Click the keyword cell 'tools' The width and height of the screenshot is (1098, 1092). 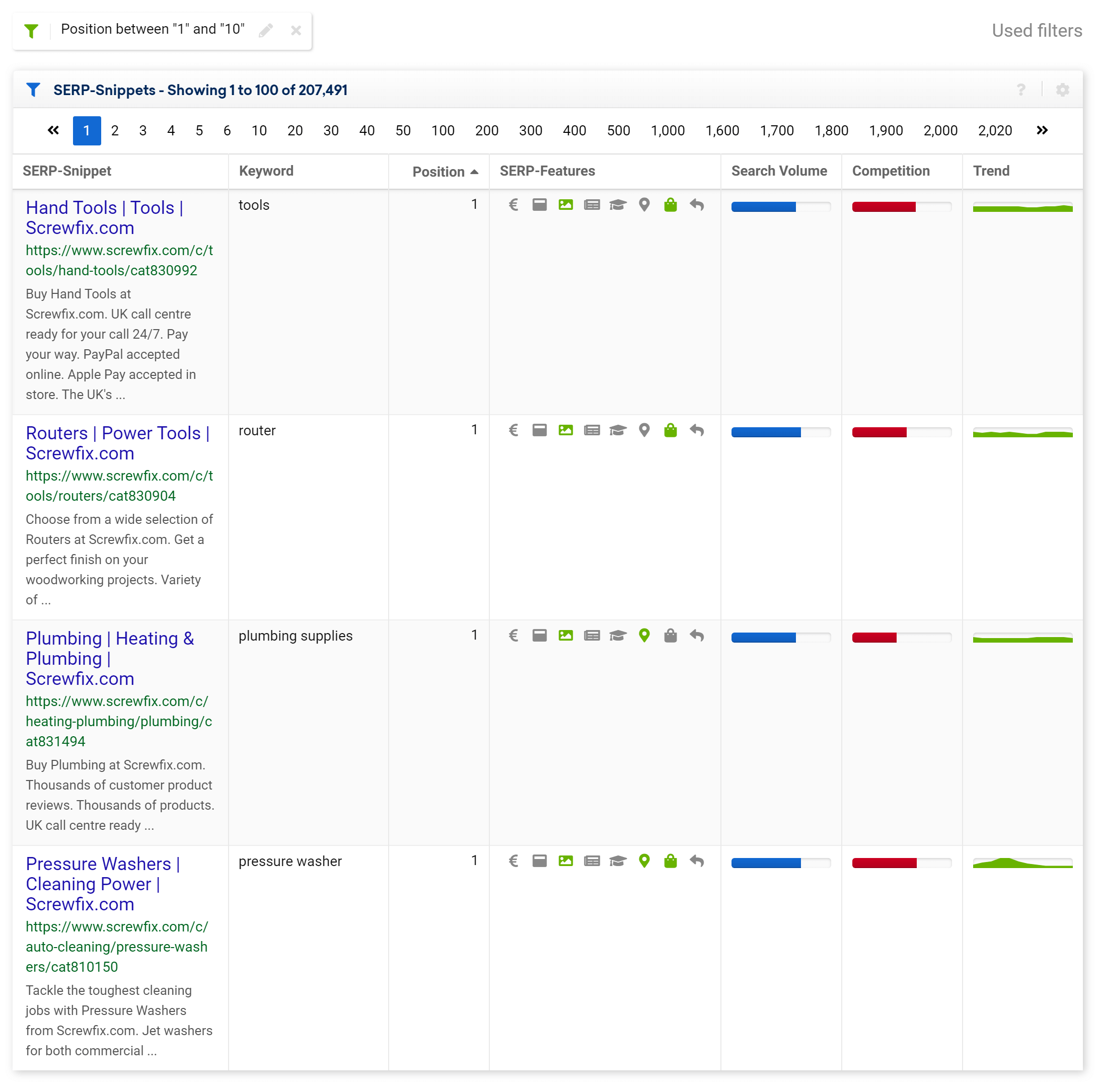[x=253, y=205]
